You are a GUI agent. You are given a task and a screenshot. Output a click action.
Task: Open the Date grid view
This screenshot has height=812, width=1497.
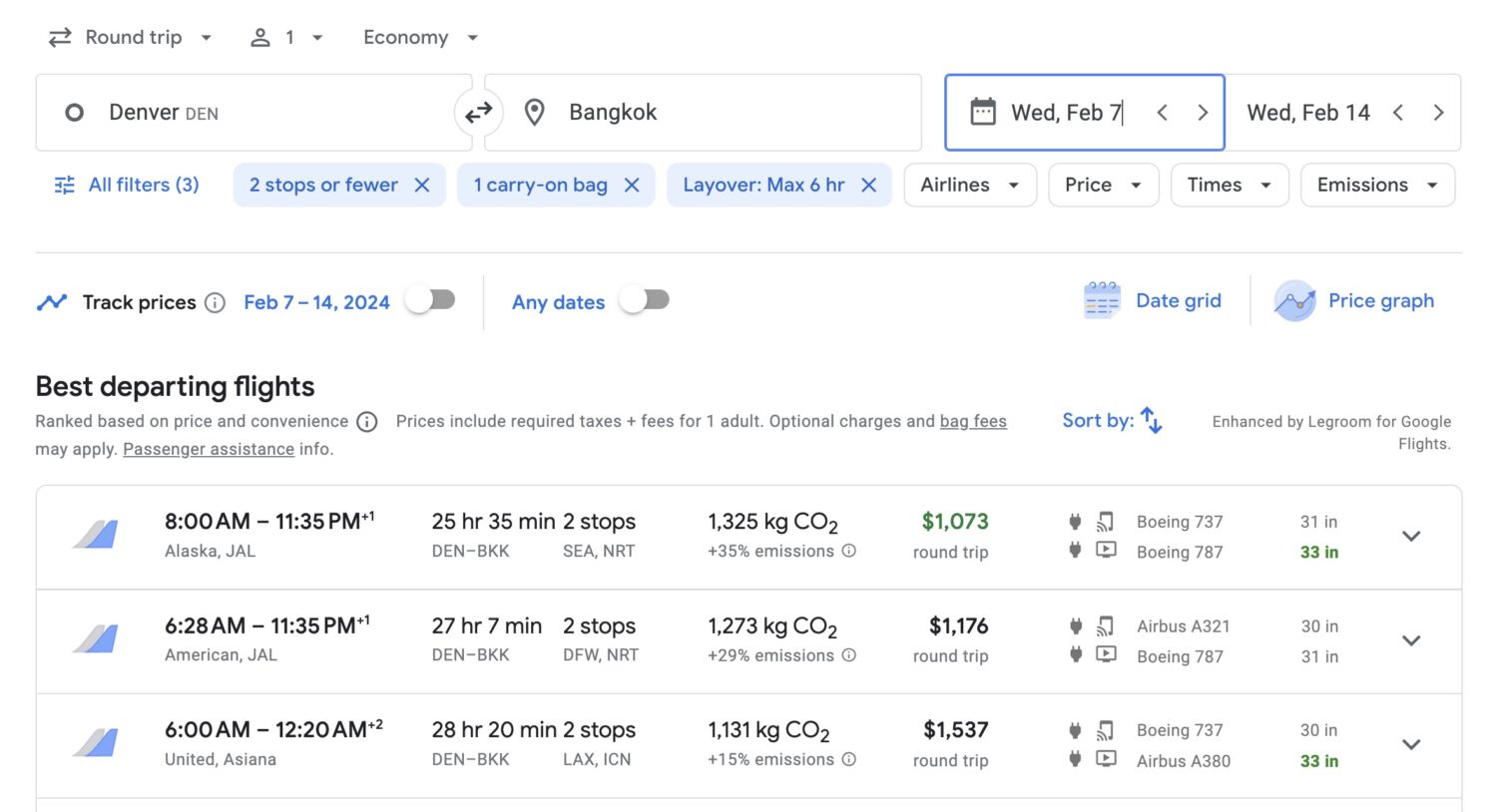tap(1154, 300)
